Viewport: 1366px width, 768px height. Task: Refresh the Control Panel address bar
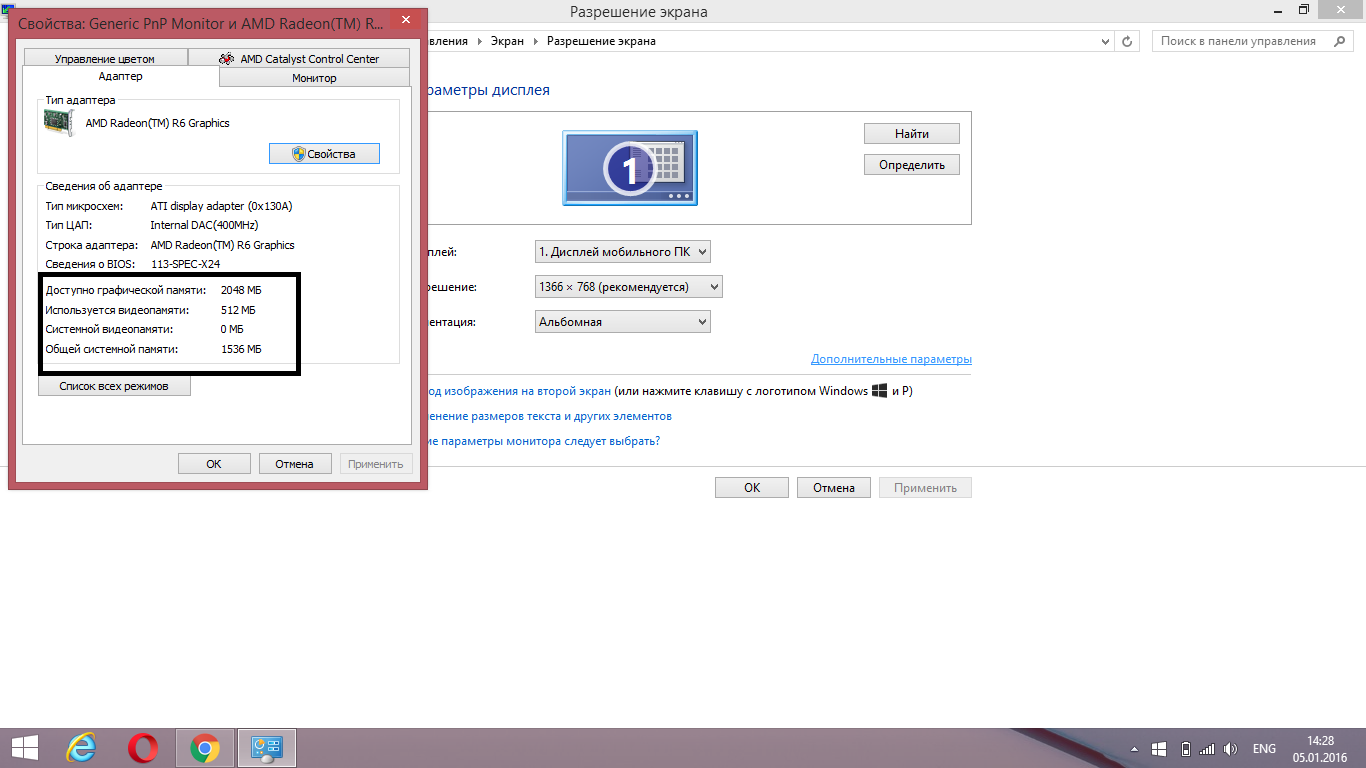[1128, 41]
